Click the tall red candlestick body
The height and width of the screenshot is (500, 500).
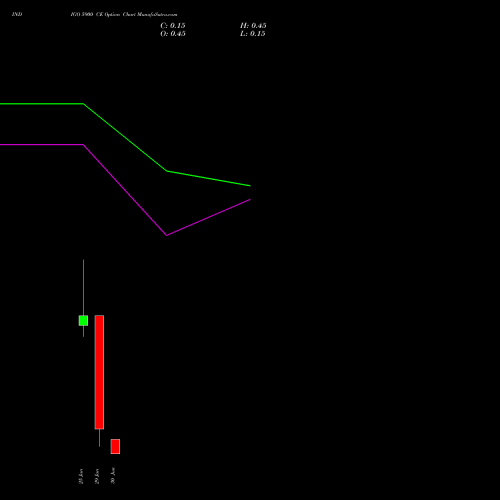(x=99, y=372)
